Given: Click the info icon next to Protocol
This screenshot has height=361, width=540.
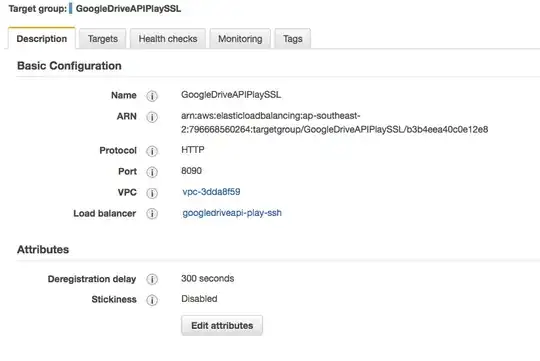Looking at the screenshot, I should (x=152, y=151).
